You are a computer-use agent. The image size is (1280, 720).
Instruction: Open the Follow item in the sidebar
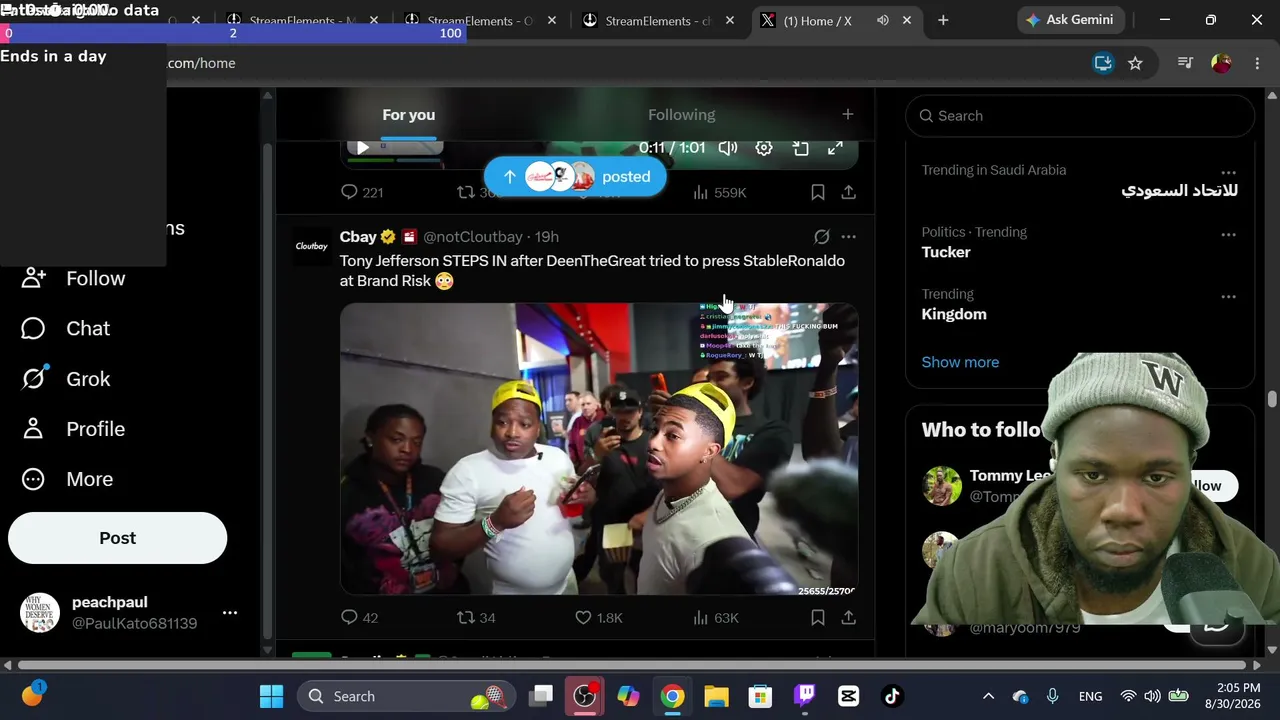(x=73, y=279)
